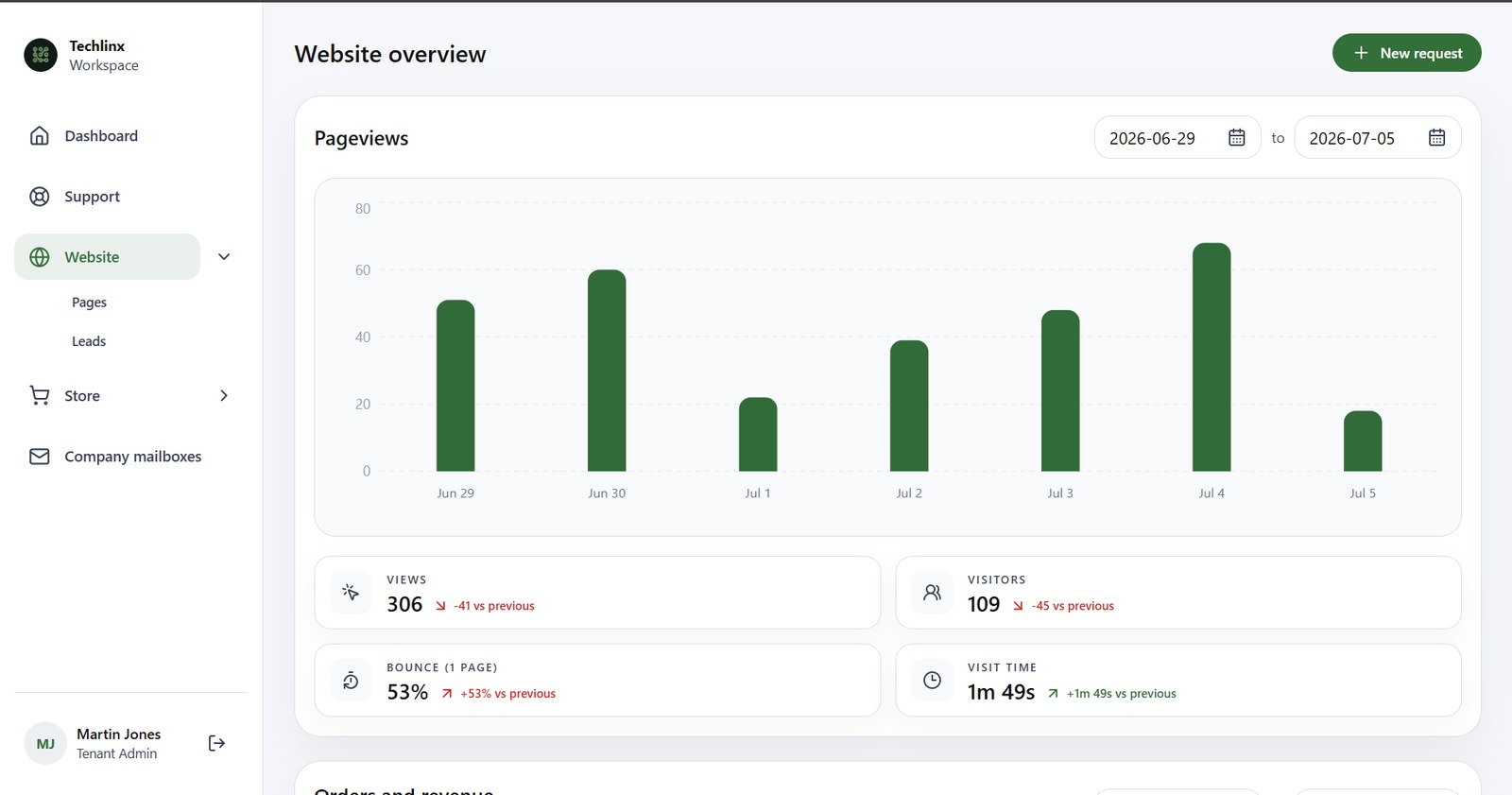Click the Jul 2 pageviews bar
Viewport: 1512px width, 795px height.
tap(909, 406)
